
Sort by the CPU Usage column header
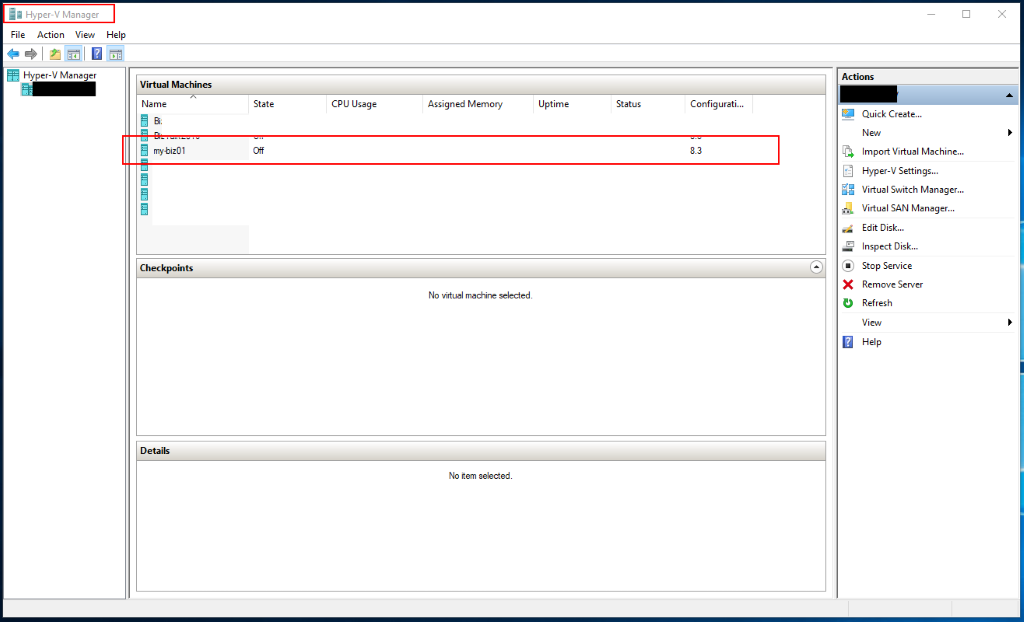coord(375,104)
